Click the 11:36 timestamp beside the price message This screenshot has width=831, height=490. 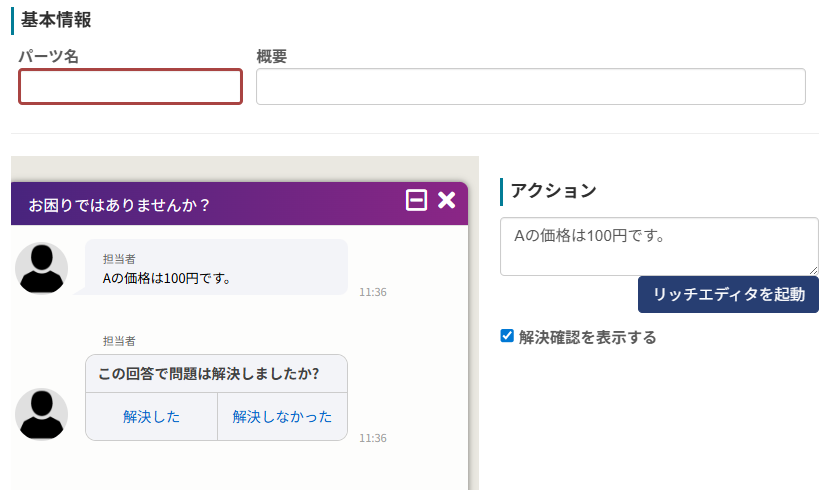point(372,292)
